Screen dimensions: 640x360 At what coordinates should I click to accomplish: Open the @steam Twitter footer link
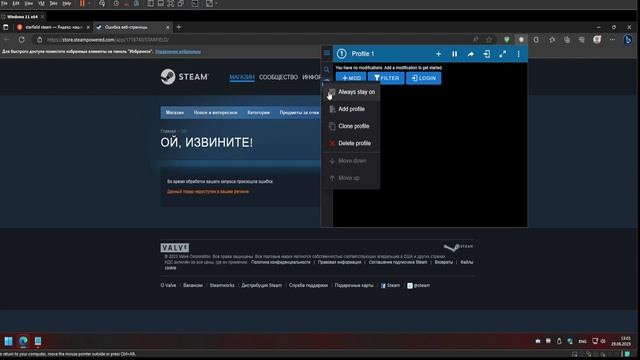pos(418,286)
